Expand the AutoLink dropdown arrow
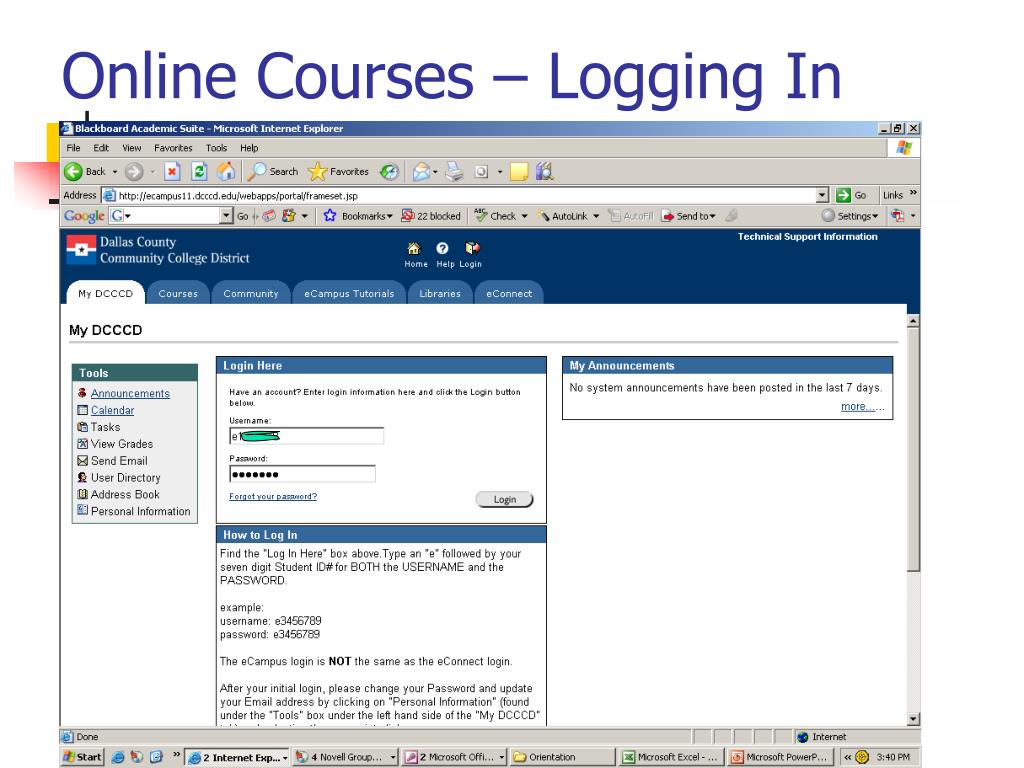Viewport: 1024px width, 768px height. (596, 216)
